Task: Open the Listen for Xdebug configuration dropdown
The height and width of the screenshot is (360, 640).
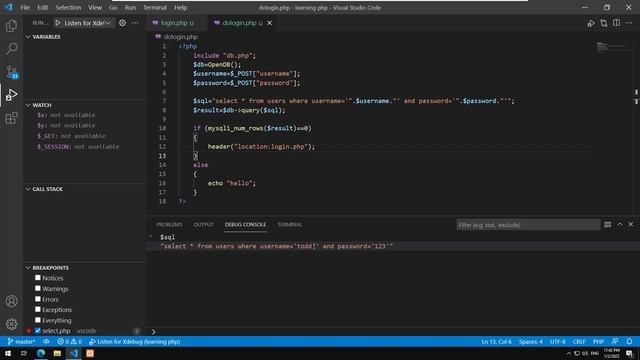Action: [87, 23]
